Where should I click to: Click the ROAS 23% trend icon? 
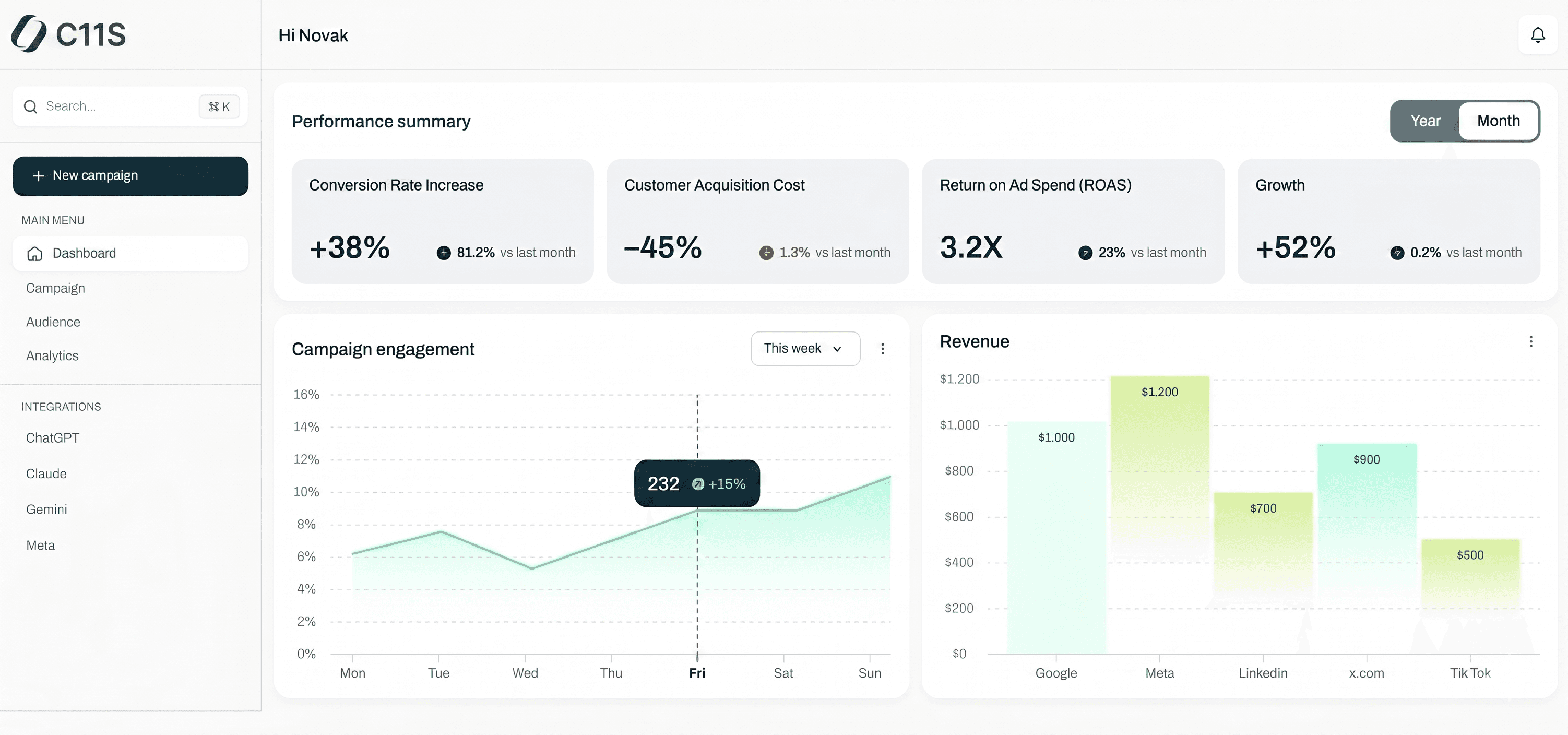[1085, 253]
